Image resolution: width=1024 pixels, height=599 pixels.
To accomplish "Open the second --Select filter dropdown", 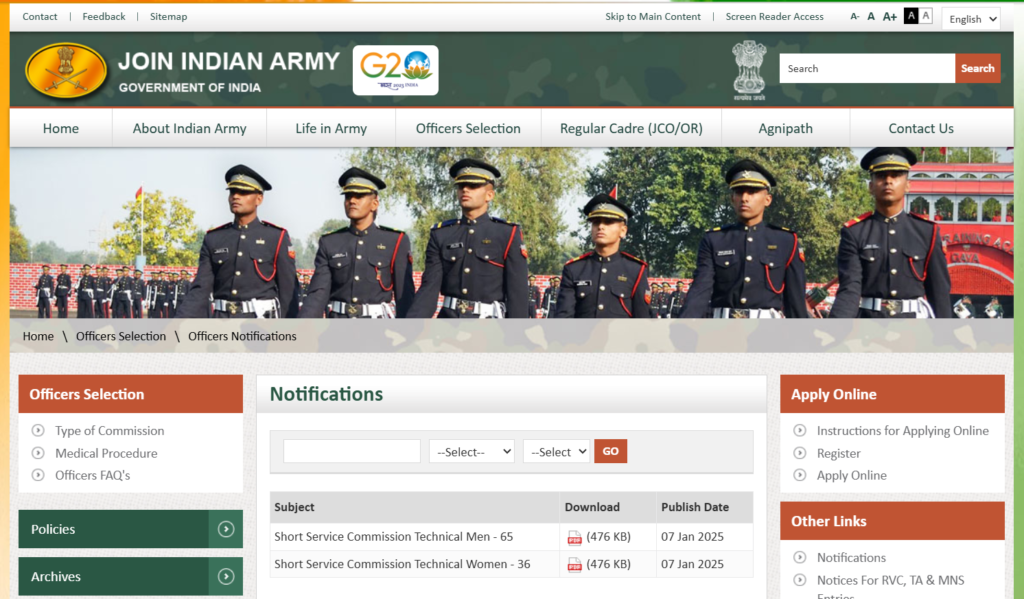I will point(556,451).
